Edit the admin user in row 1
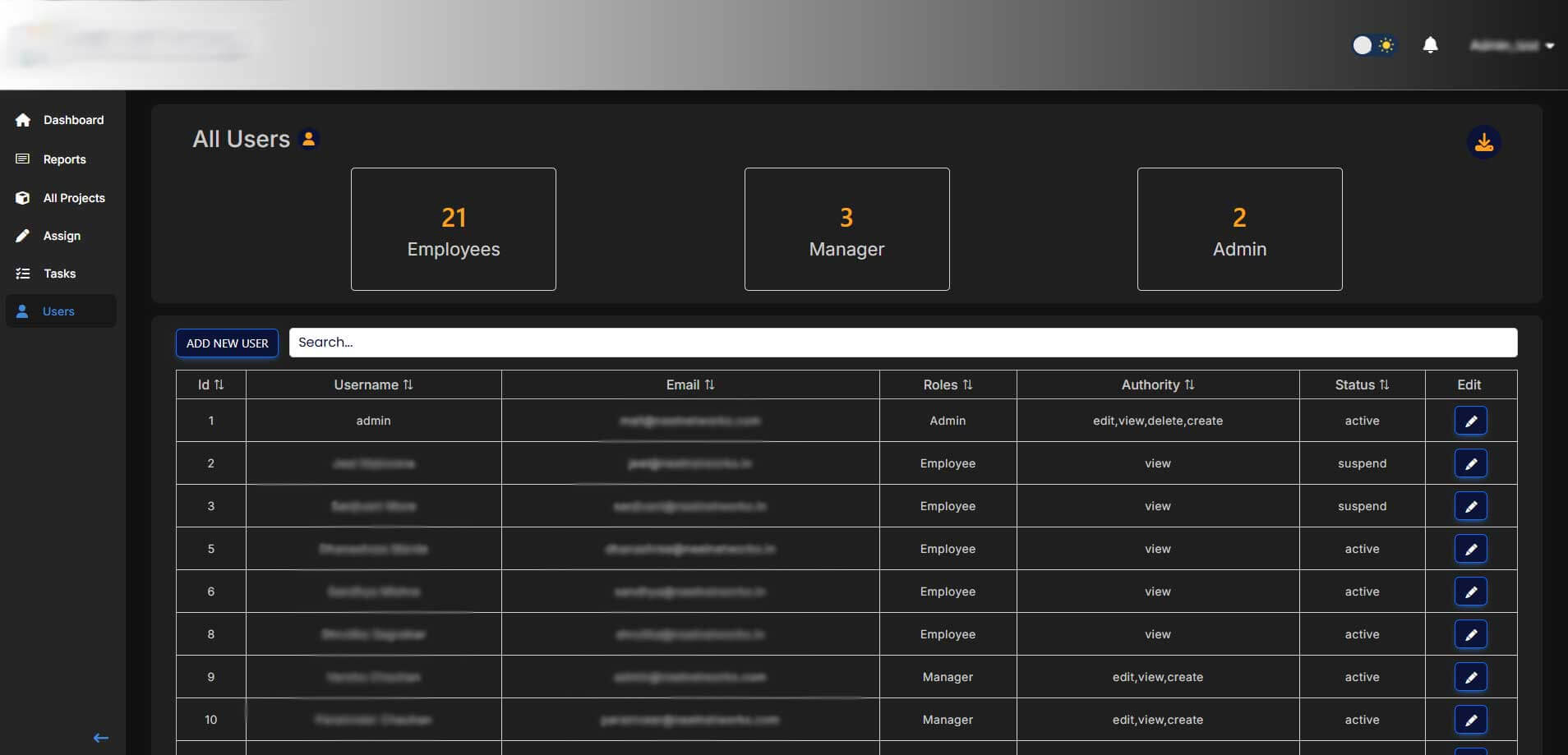This screenshot has height=755, width=1568. (1471, 421)
